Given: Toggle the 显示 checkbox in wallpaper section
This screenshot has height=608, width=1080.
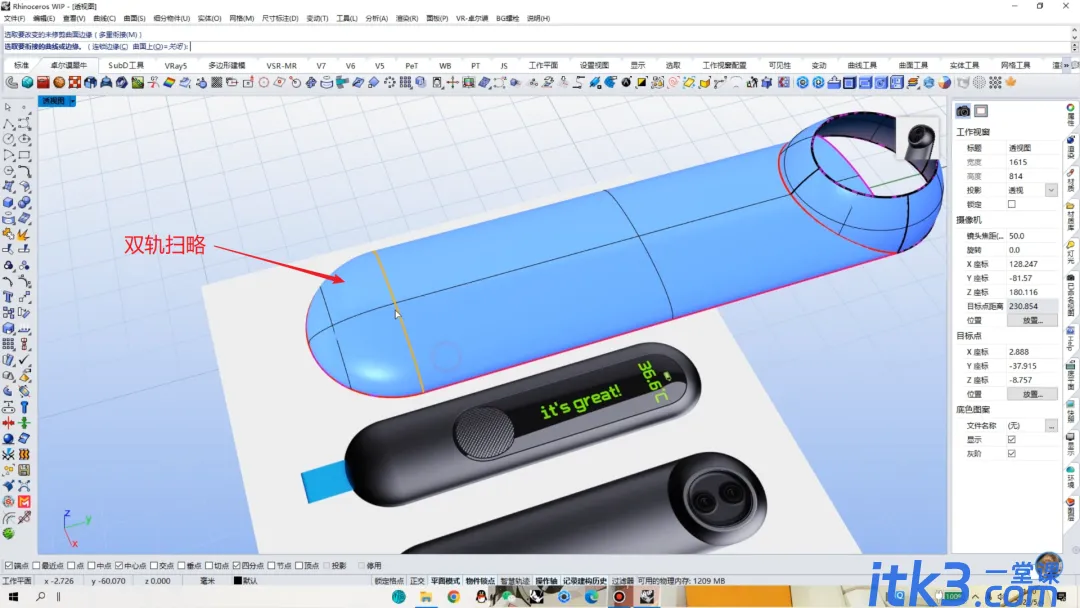Looking at the screenshot, I should pyautogui.click(x=1011, y=439).
